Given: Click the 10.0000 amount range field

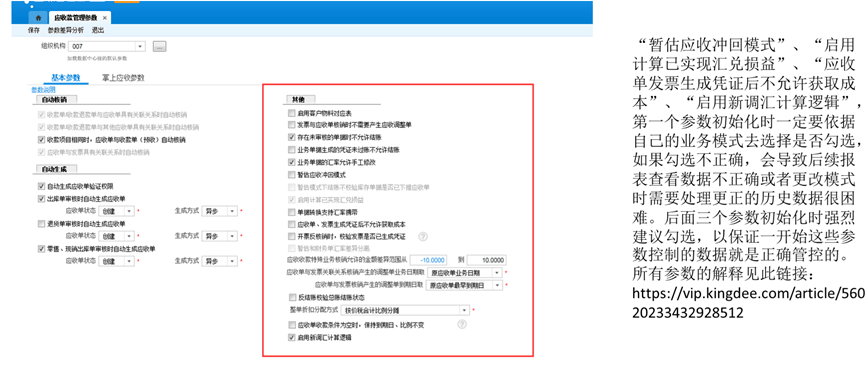Looking at the screenshot, I should click(487, 260).
